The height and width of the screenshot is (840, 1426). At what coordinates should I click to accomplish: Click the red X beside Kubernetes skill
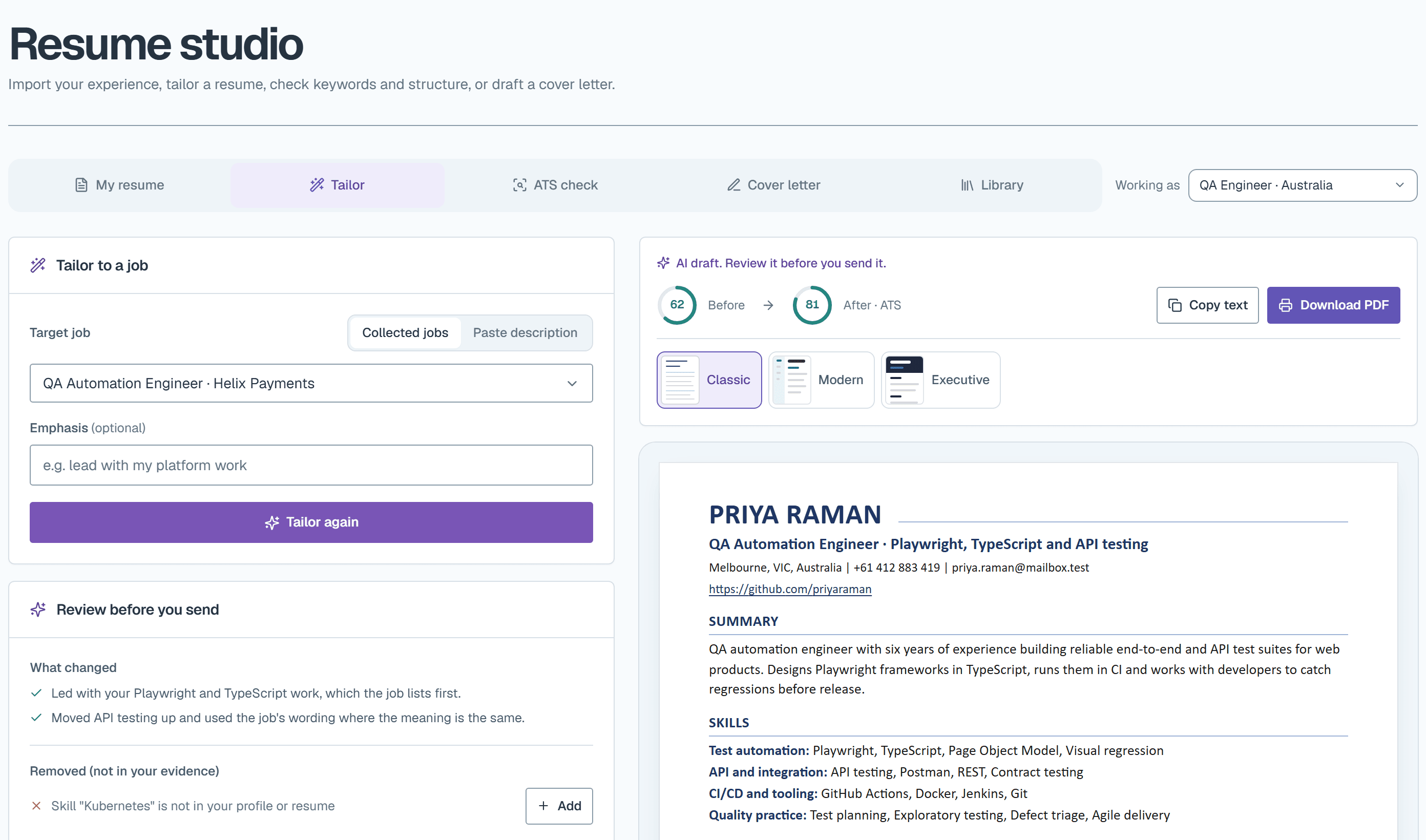36,806
